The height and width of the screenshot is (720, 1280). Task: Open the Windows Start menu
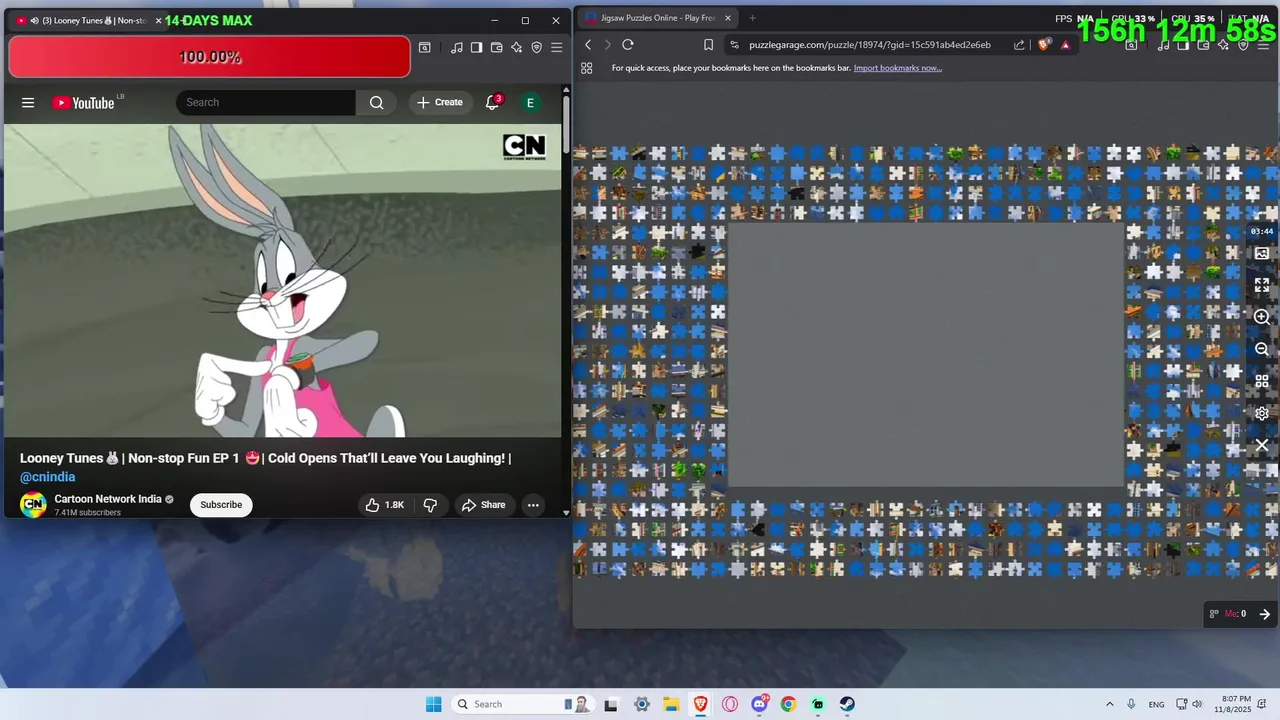pyautogui.click(x=433, y=704)
